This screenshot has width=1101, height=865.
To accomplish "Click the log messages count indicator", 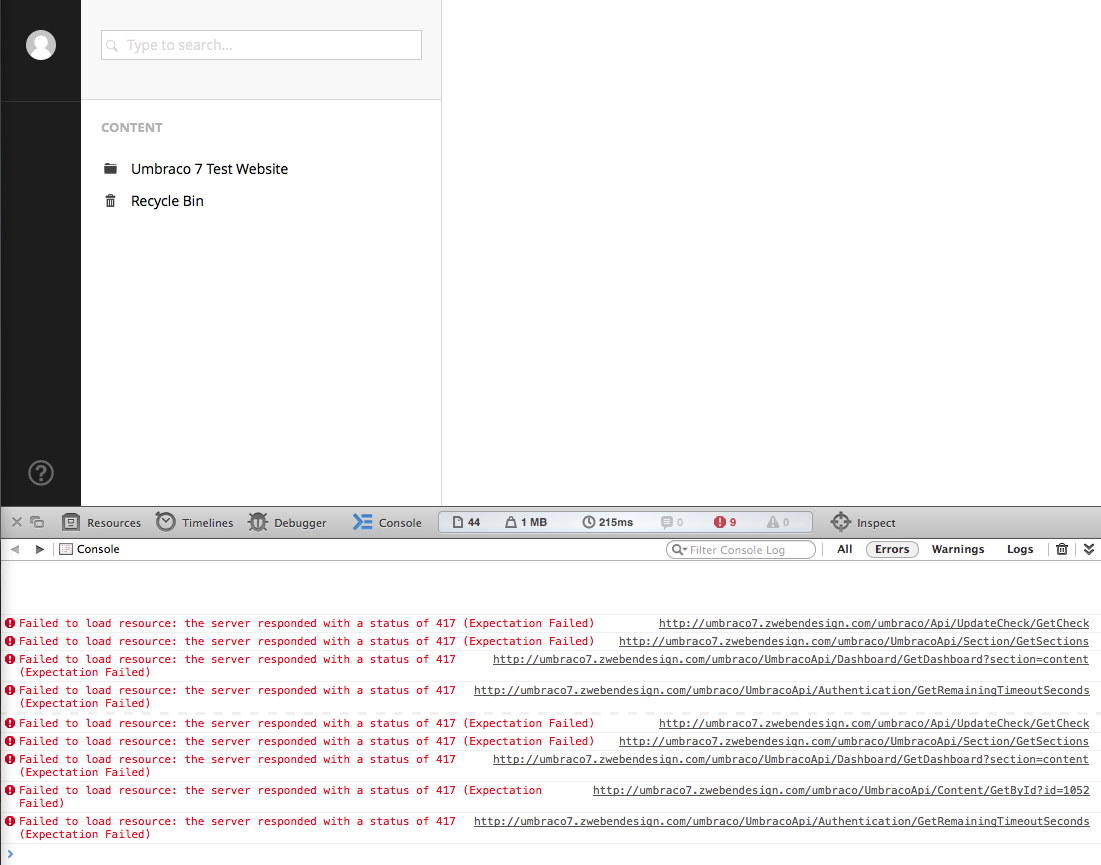I will (672, 522).
